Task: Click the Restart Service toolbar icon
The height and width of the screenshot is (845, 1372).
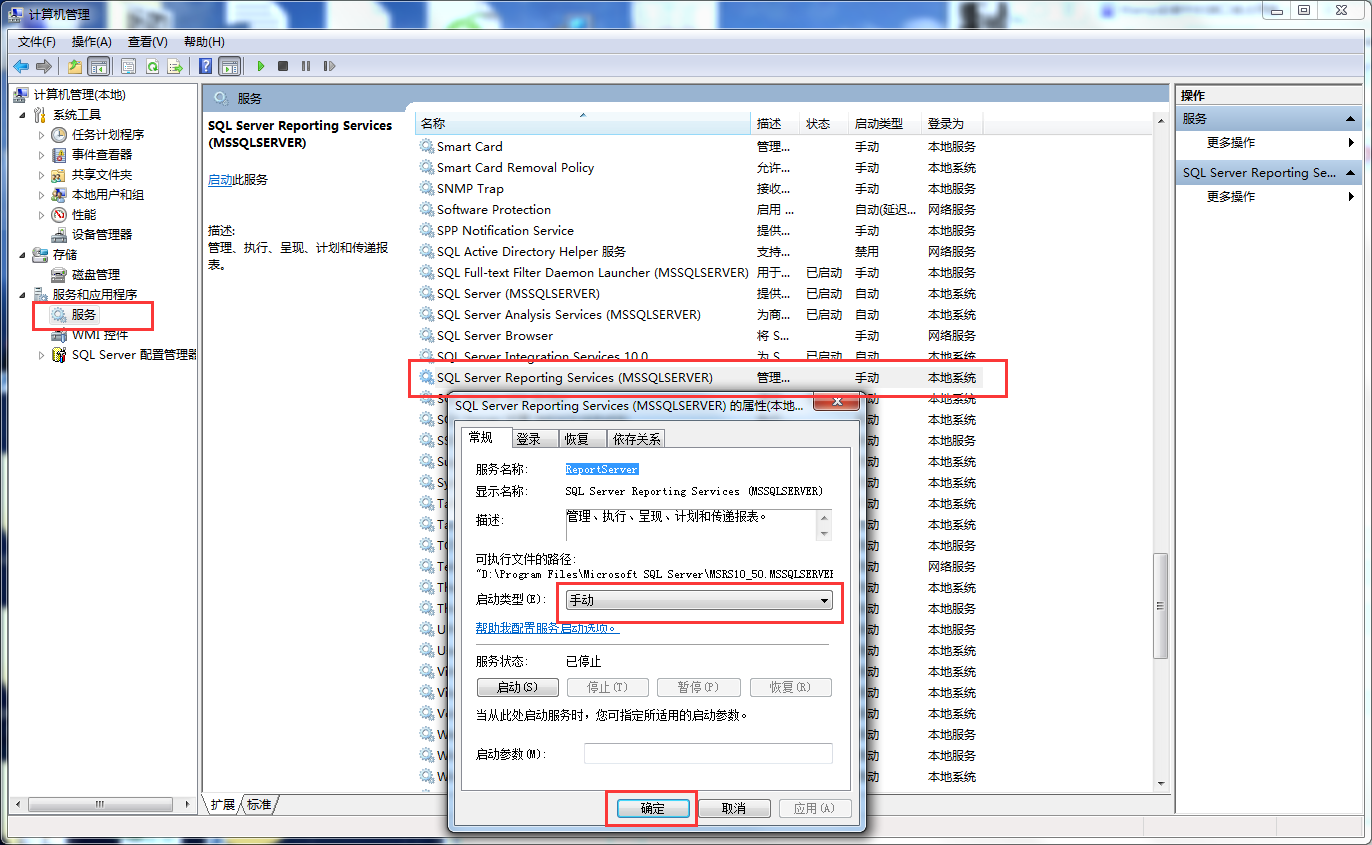Action: (x=329, y=66)
